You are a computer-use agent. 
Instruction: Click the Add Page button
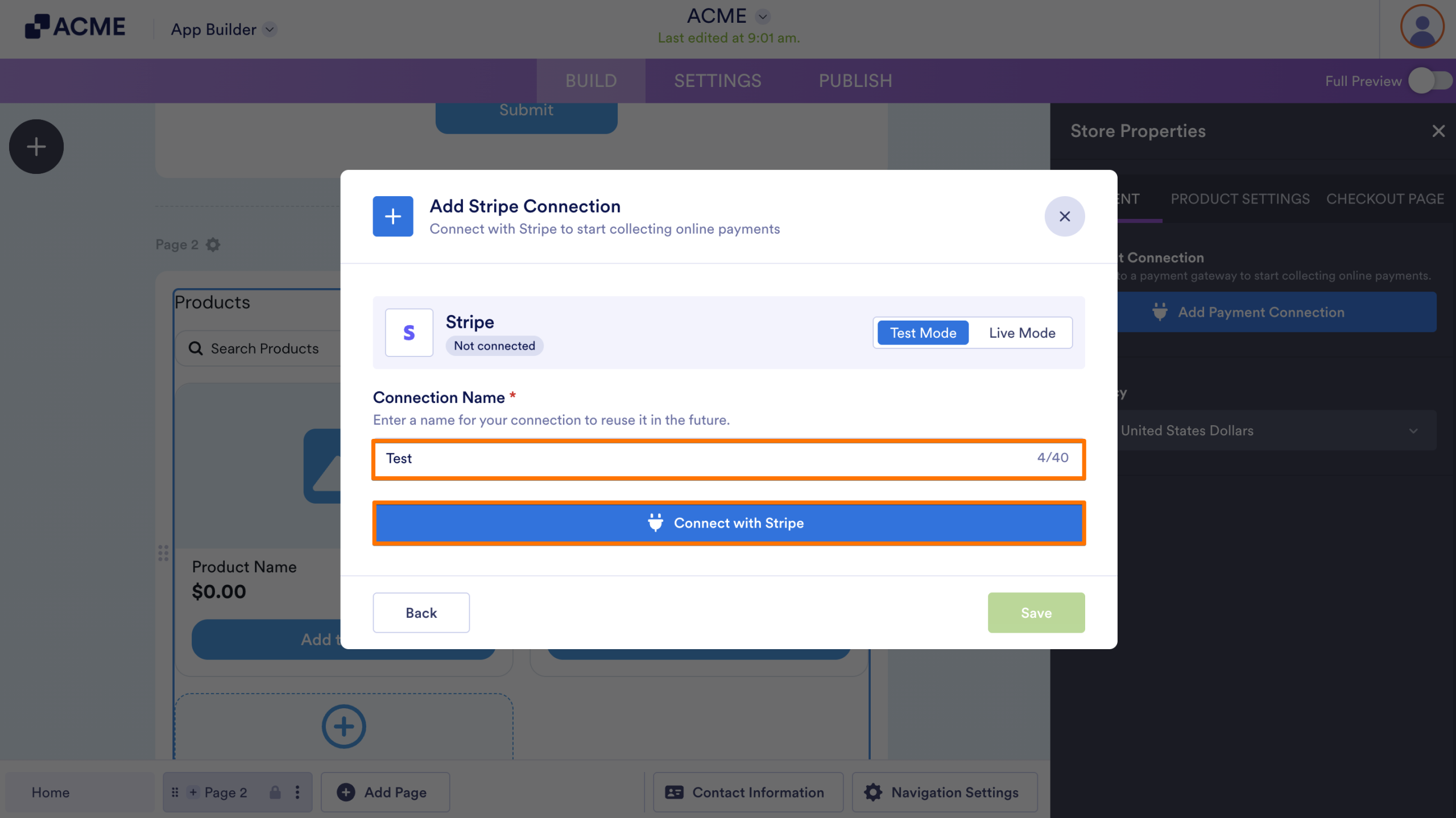(x=385, y=792)
